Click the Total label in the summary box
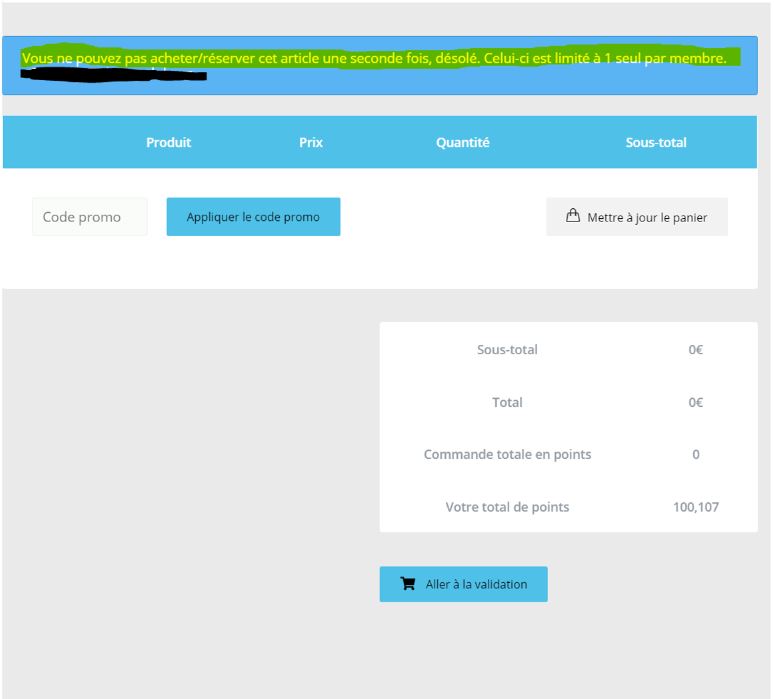This screenshot has height=699, width=774. 507,402
